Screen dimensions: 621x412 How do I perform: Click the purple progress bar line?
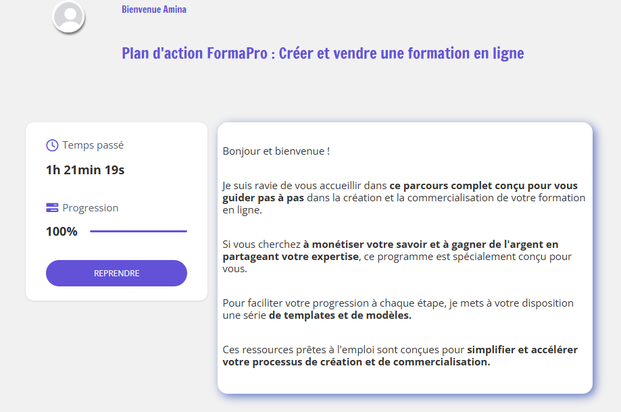[138, 231]
